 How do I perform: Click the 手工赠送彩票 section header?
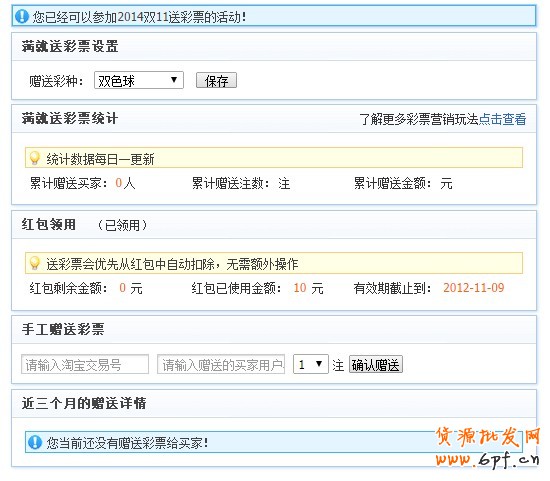63,329
